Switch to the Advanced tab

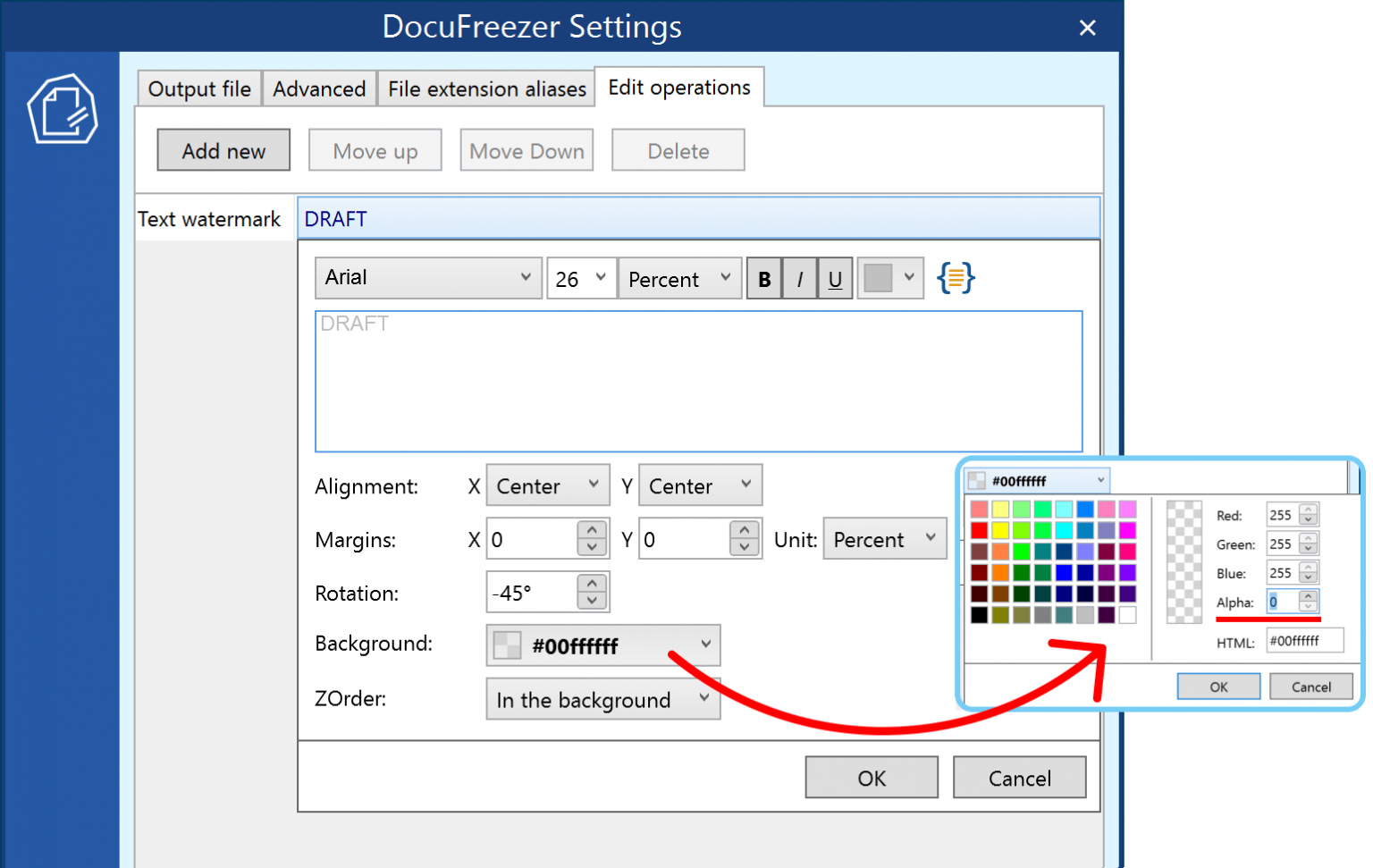[x=318, y=88]
